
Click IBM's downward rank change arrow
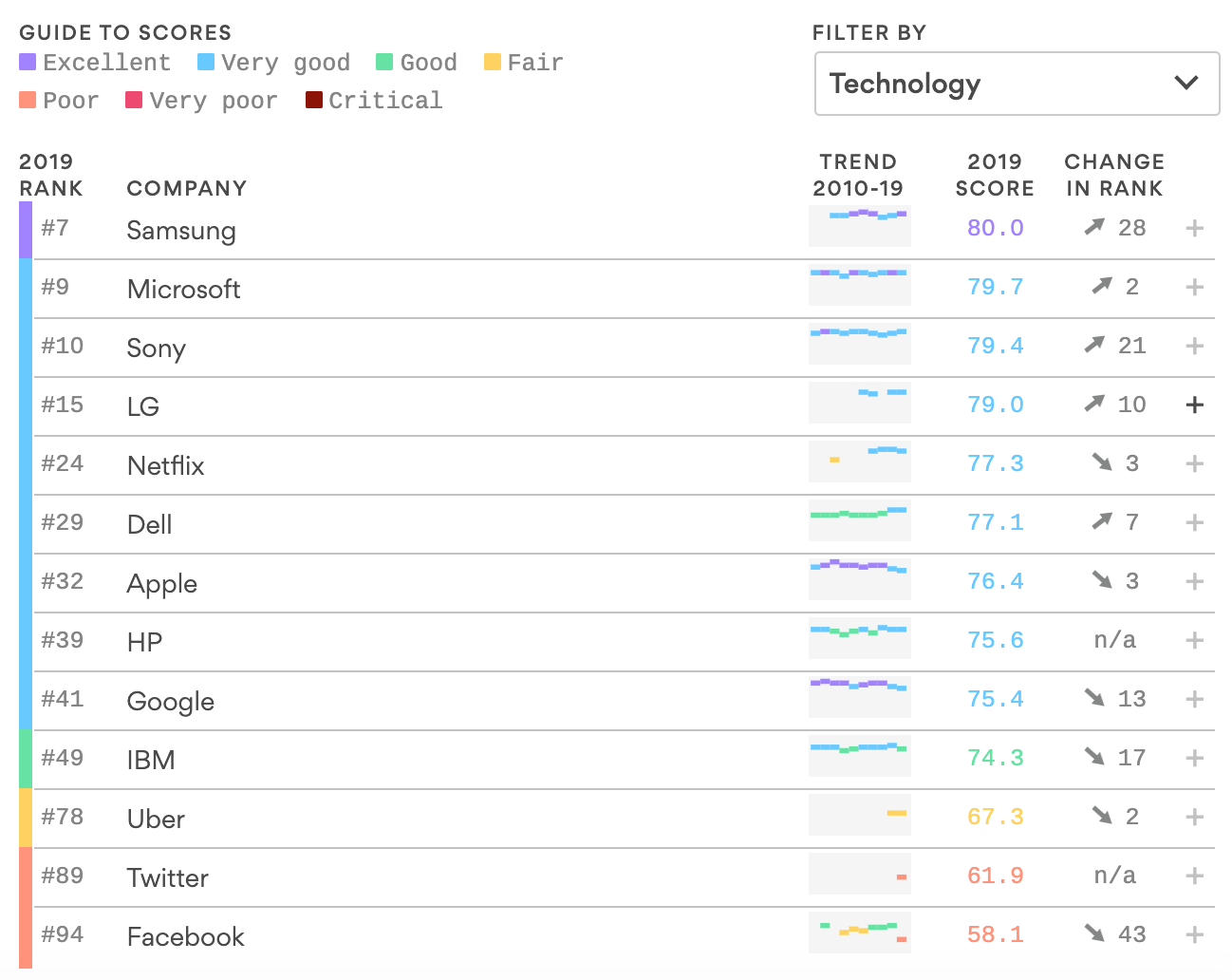click(1094, 757)
